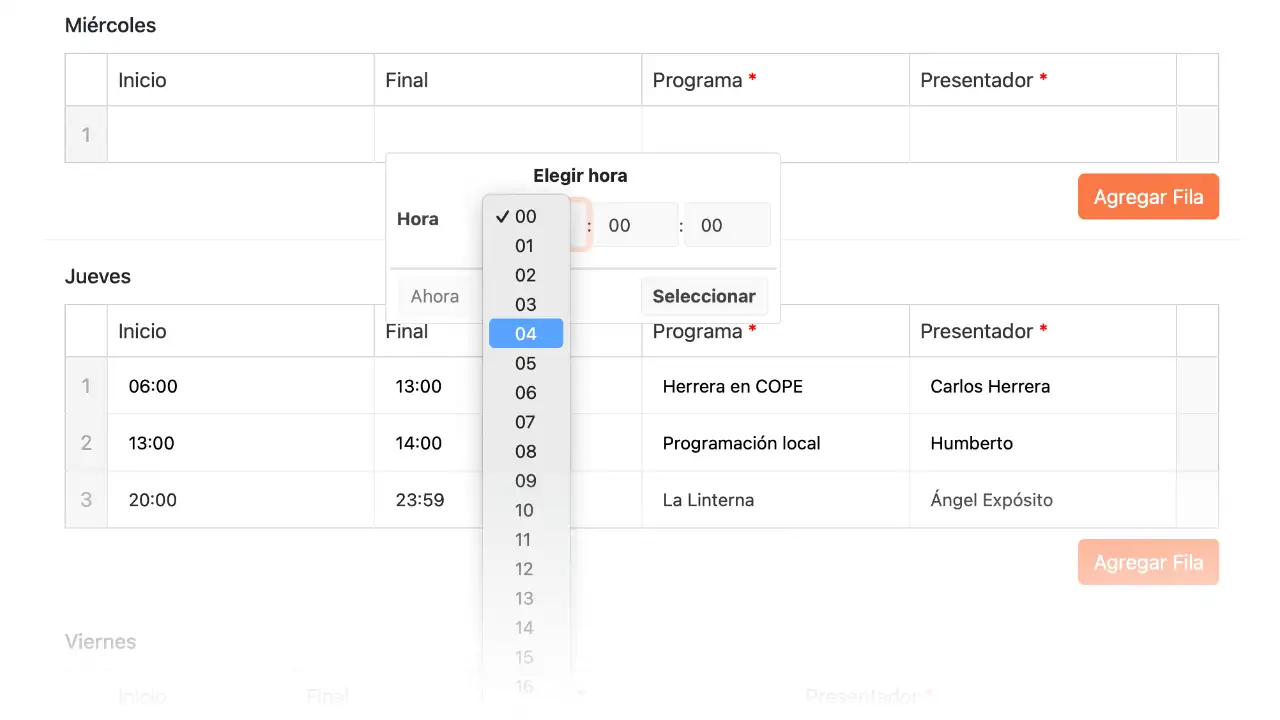Open the minutes dropdown in time picker
This screenshot has width=1280, height=720.
pos(636,225)
